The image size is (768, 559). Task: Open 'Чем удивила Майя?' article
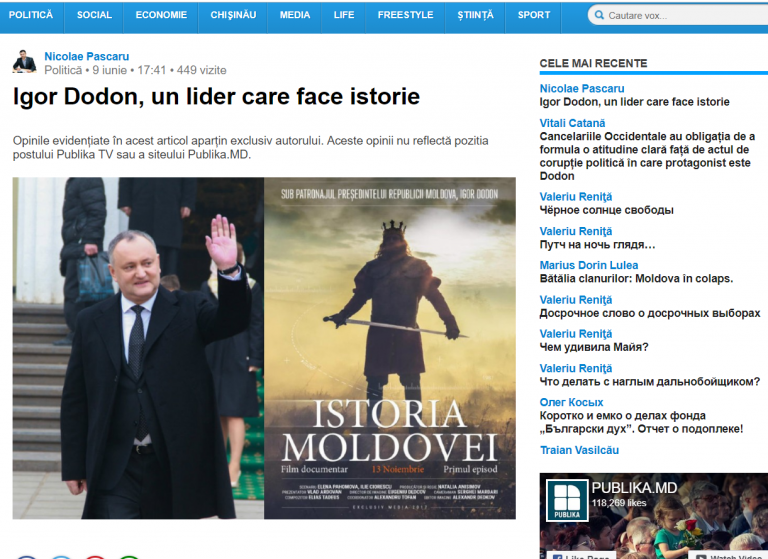pos(594,347)
